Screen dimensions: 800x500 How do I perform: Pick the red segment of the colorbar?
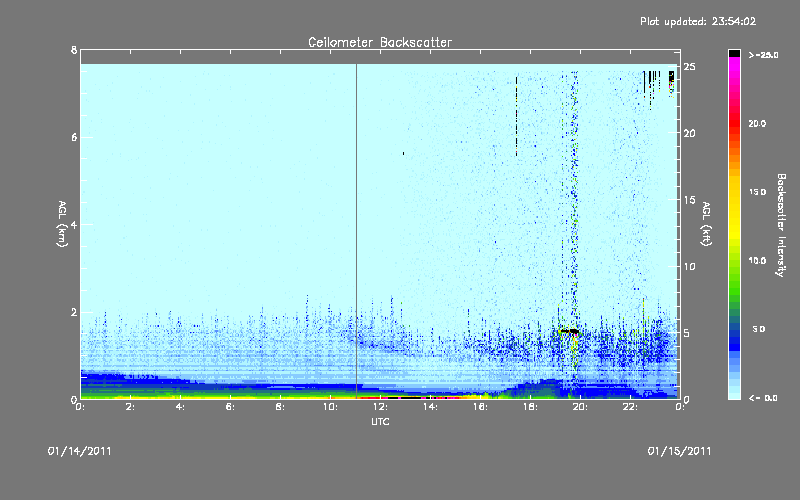tap(734, 125)
